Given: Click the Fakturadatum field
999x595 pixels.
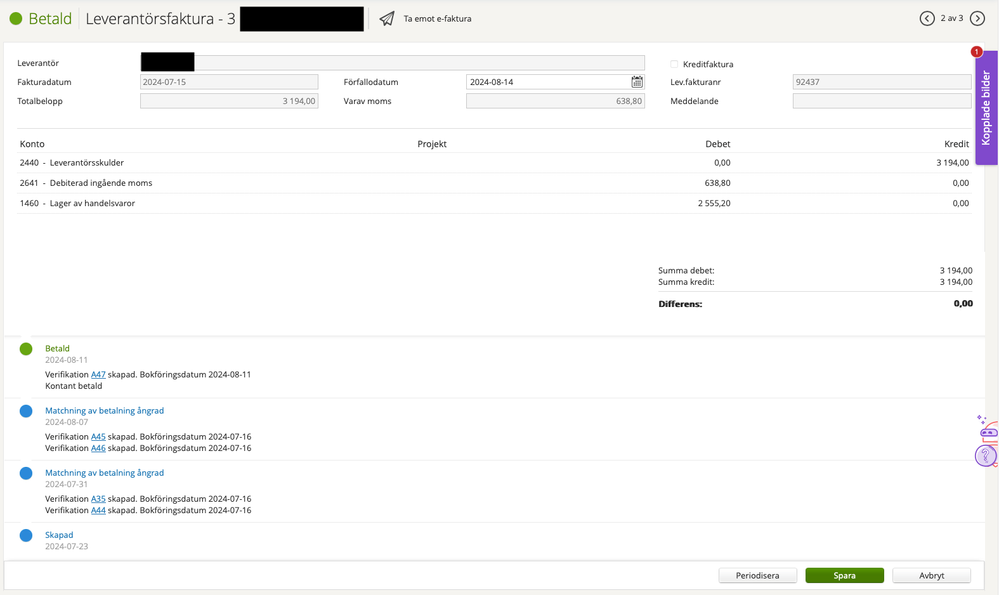Looking at the screenshot, I should tap(229, 82).
